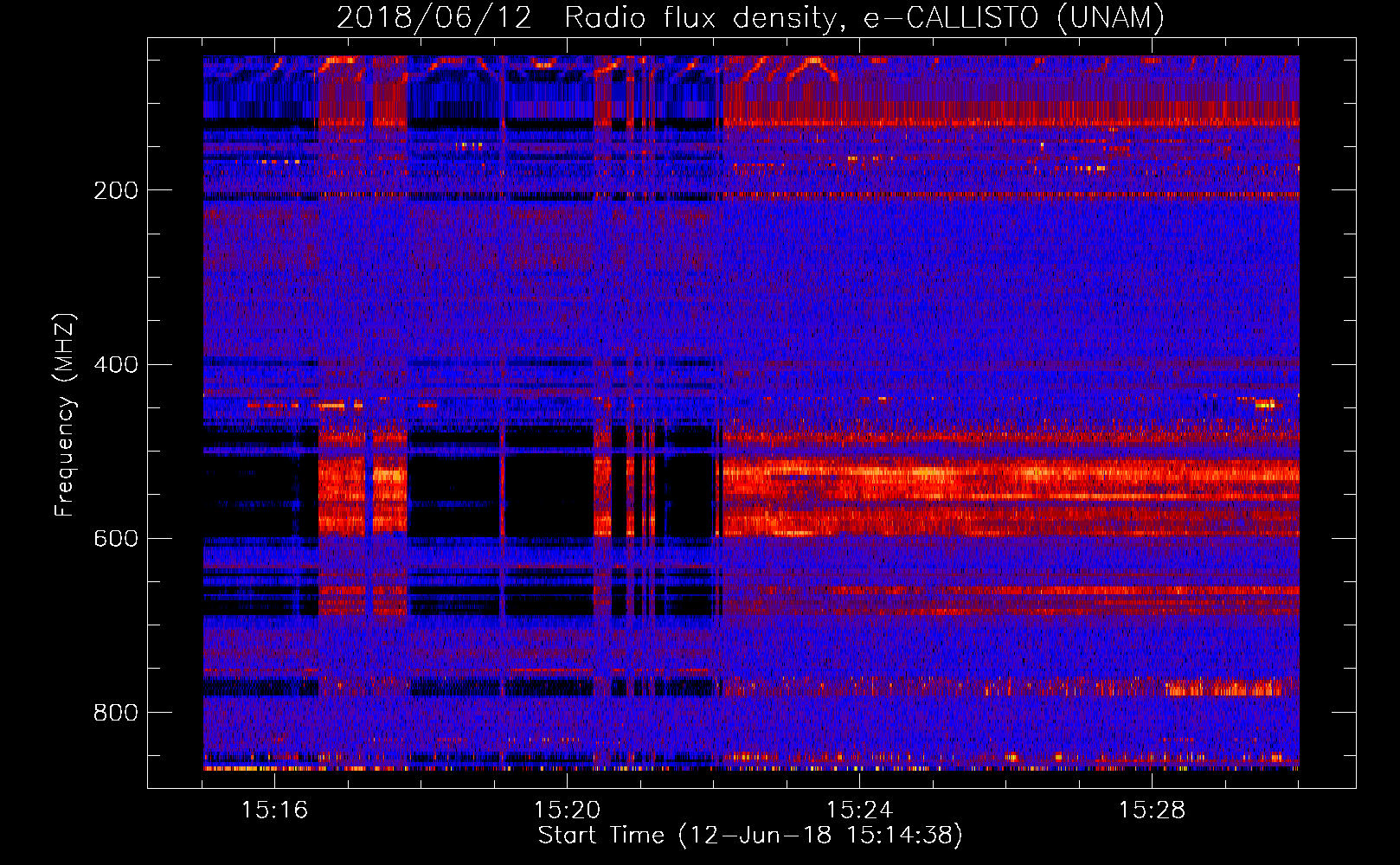Click the plot title "Radio flux density, e-CALLISTO (UNAM)"
The image size is (1400, 865).
pyautogui.click(x=864, y=17)
